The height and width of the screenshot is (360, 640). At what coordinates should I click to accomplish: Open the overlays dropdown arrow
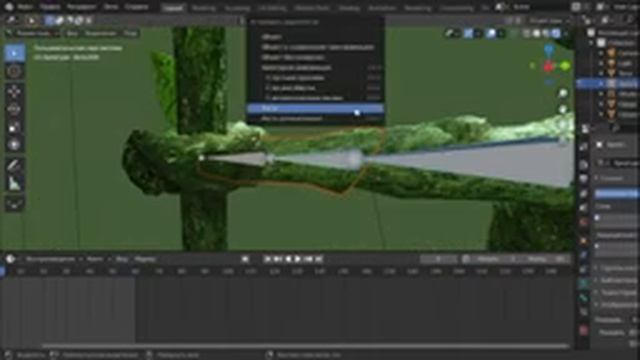501,33
